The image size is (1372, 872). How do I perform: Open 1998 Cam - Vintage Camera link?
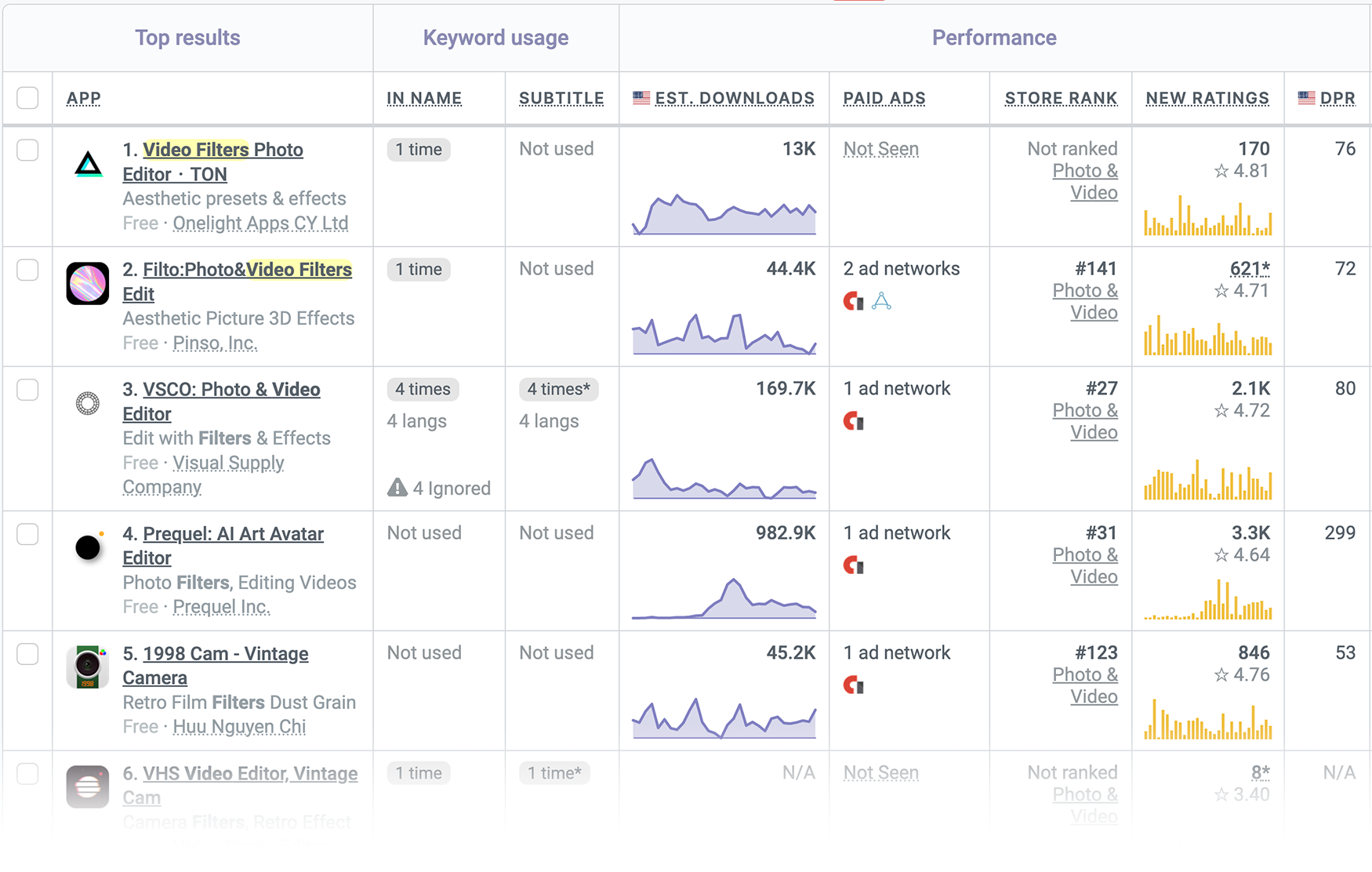pyautogui.click(x=216, y=666)
